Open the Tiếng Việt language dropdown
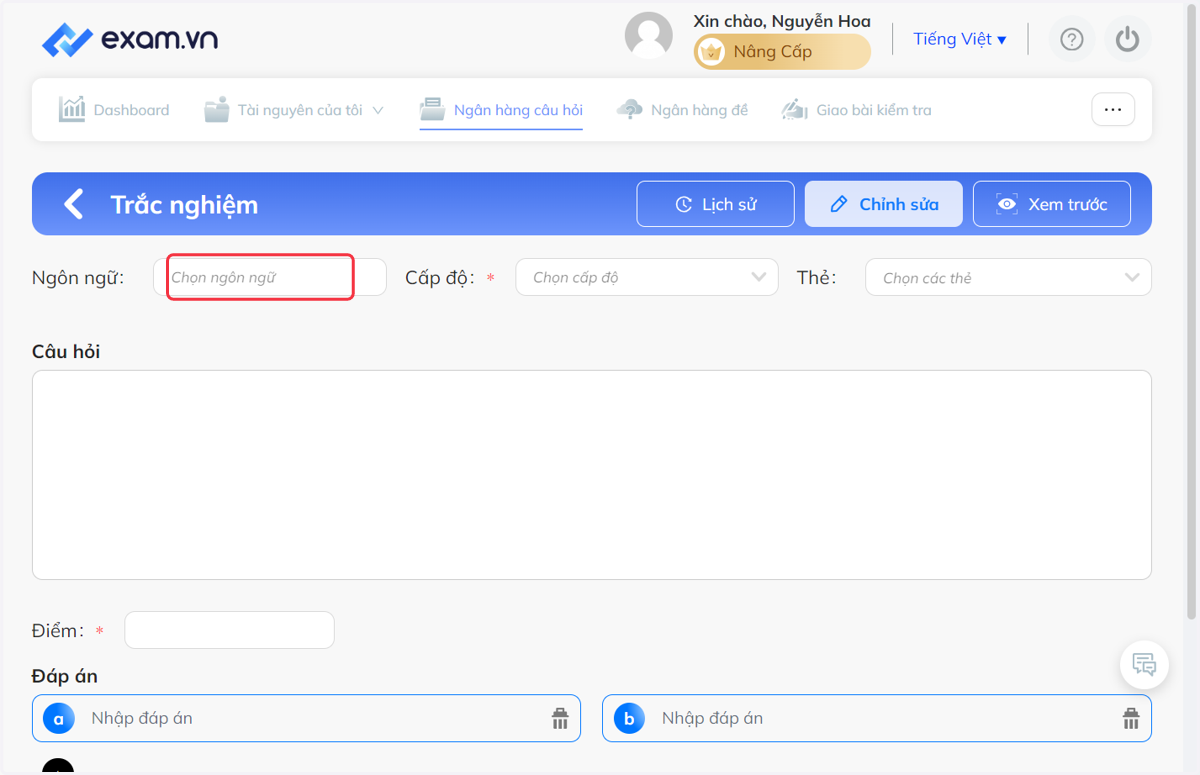 960,39
